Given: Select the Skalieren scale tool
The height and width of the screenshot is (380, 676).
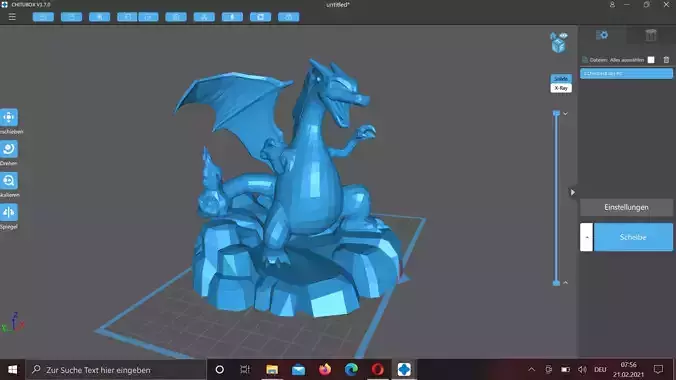Looking at the screenshot, I should coord(9,181).
